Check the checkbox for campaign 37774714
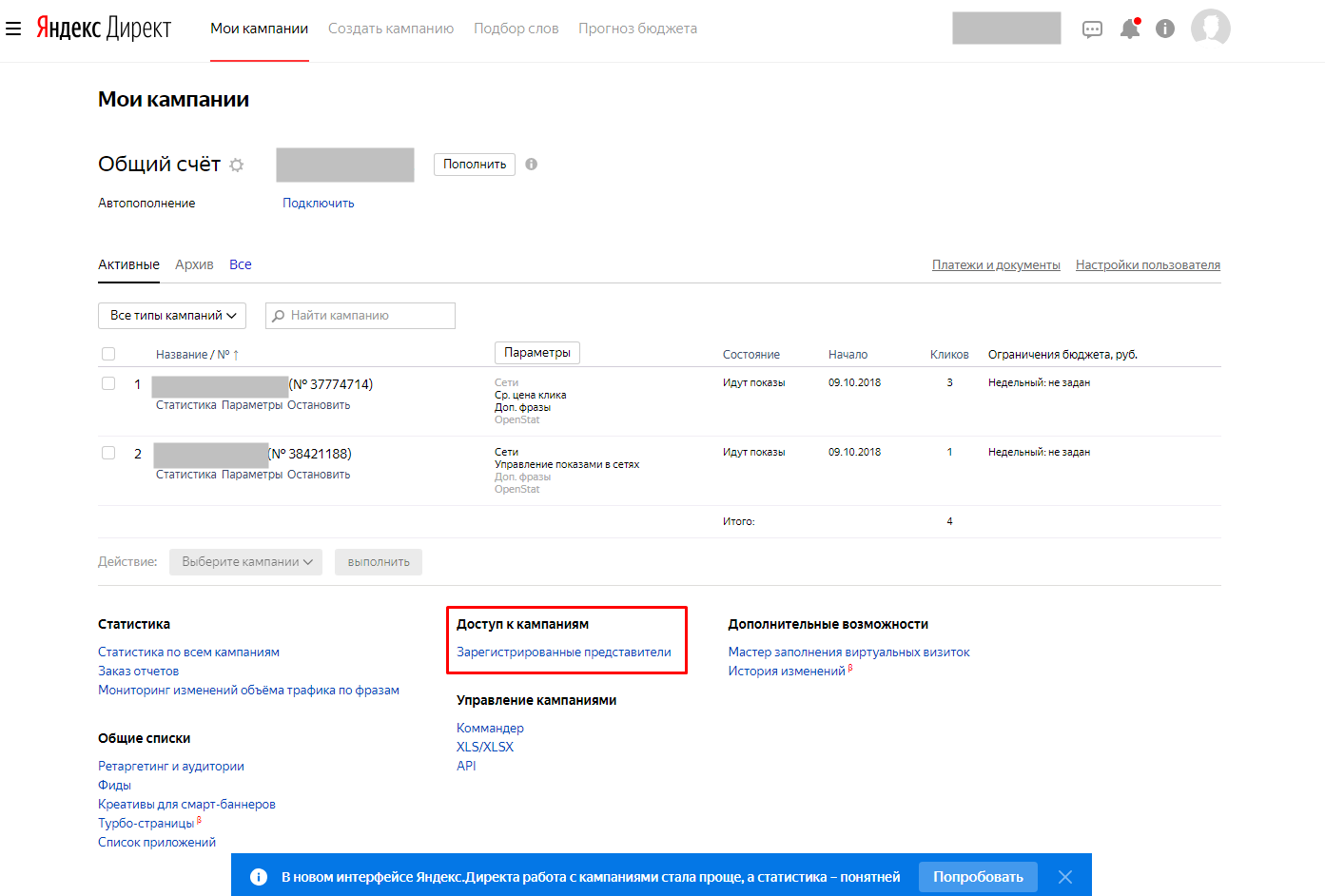The width and height of the screenshot is (1325, 896). (x=108, y=383)
